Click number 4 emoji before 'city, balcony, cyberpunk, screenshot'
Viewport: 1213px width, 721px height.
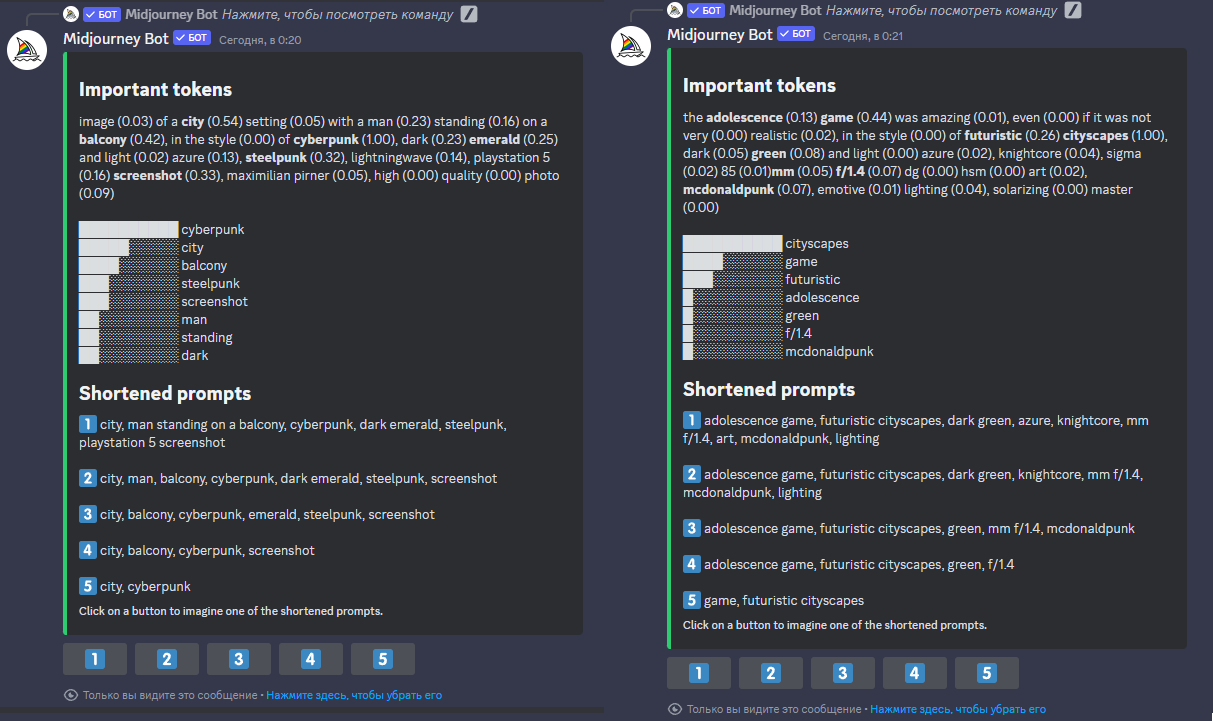coord(88,550)
